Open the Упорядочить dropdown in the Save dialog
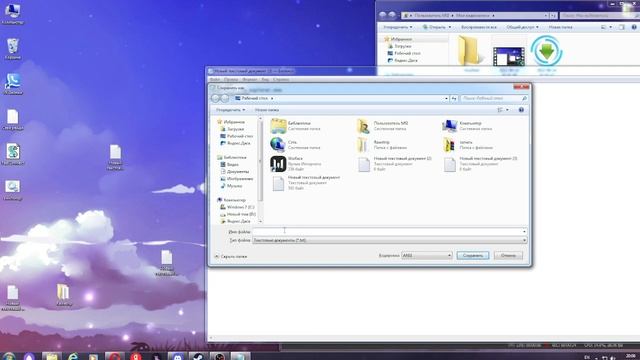 pyautogui.click(x=231, y=110)
